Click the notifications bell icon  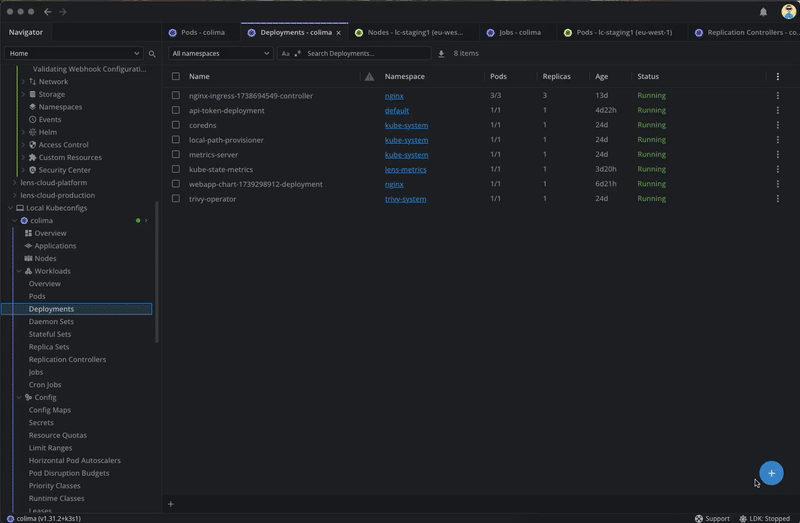(x=764, y=12)
